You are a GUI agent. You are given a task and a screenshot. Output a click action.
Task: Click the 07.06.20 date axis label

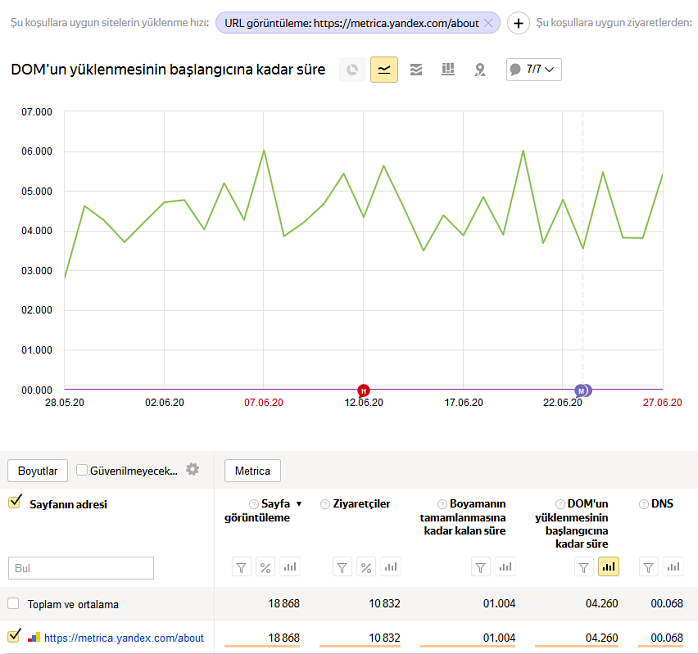[264, 402]
